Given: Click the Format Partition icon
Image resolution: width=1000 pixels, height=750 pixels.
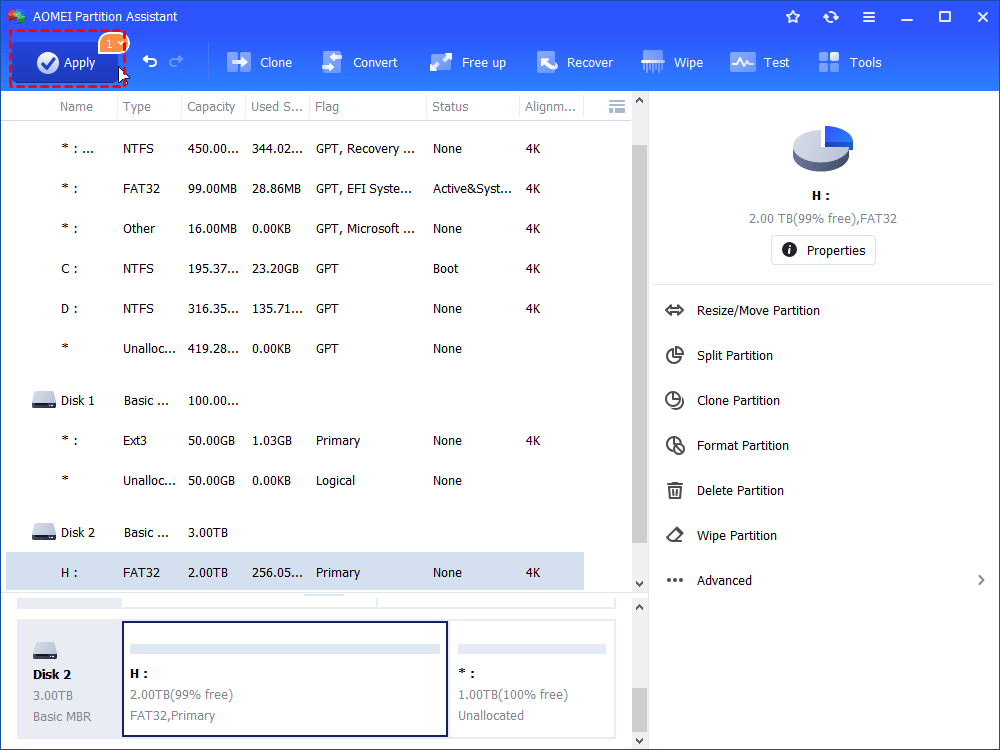Looking at the screenshot, I should 675,445.
